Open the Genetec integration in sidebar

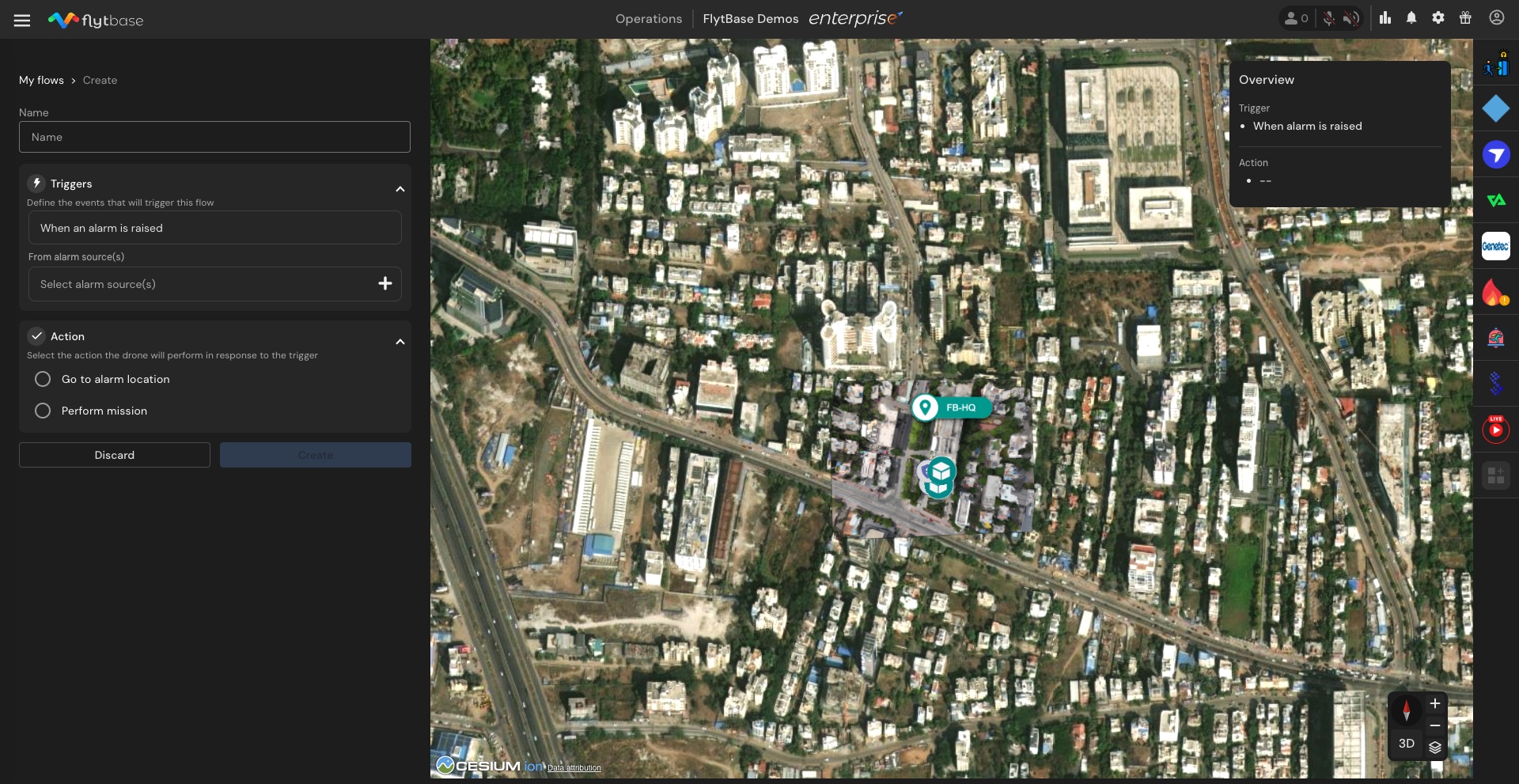[x=1495, y=246]
